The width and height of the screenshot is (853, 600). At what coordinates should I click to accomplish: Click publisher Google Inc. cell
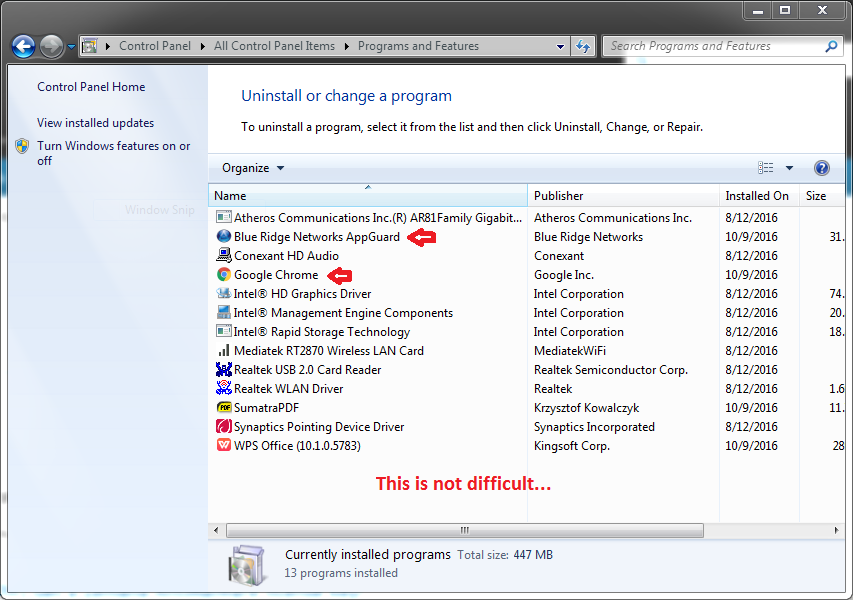(564, 275)
